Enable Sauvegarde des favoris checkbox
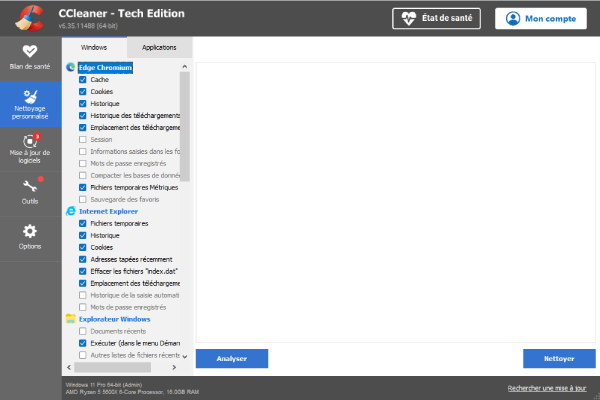600x400 pixels. click(x=83, y=199)
